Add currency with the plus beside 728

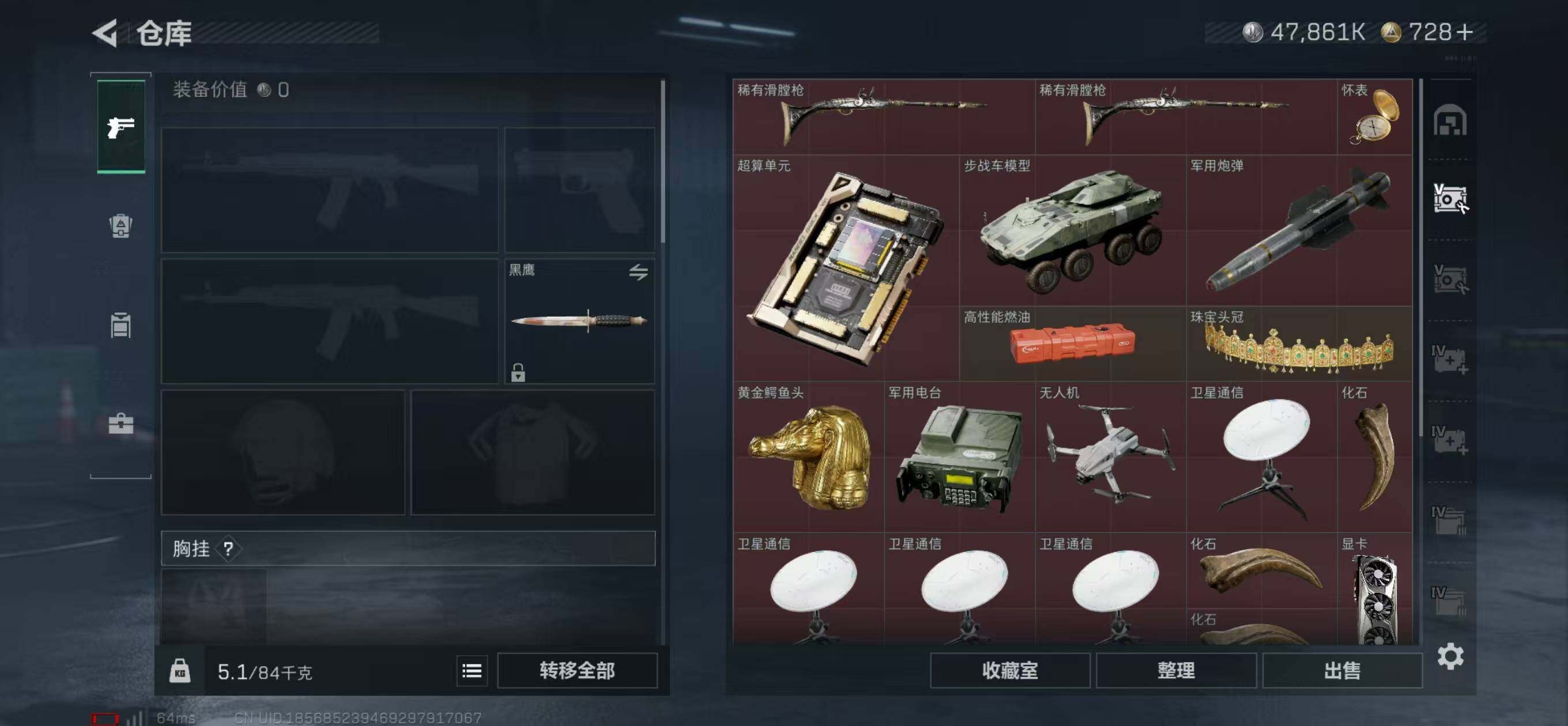(1466, 32)
